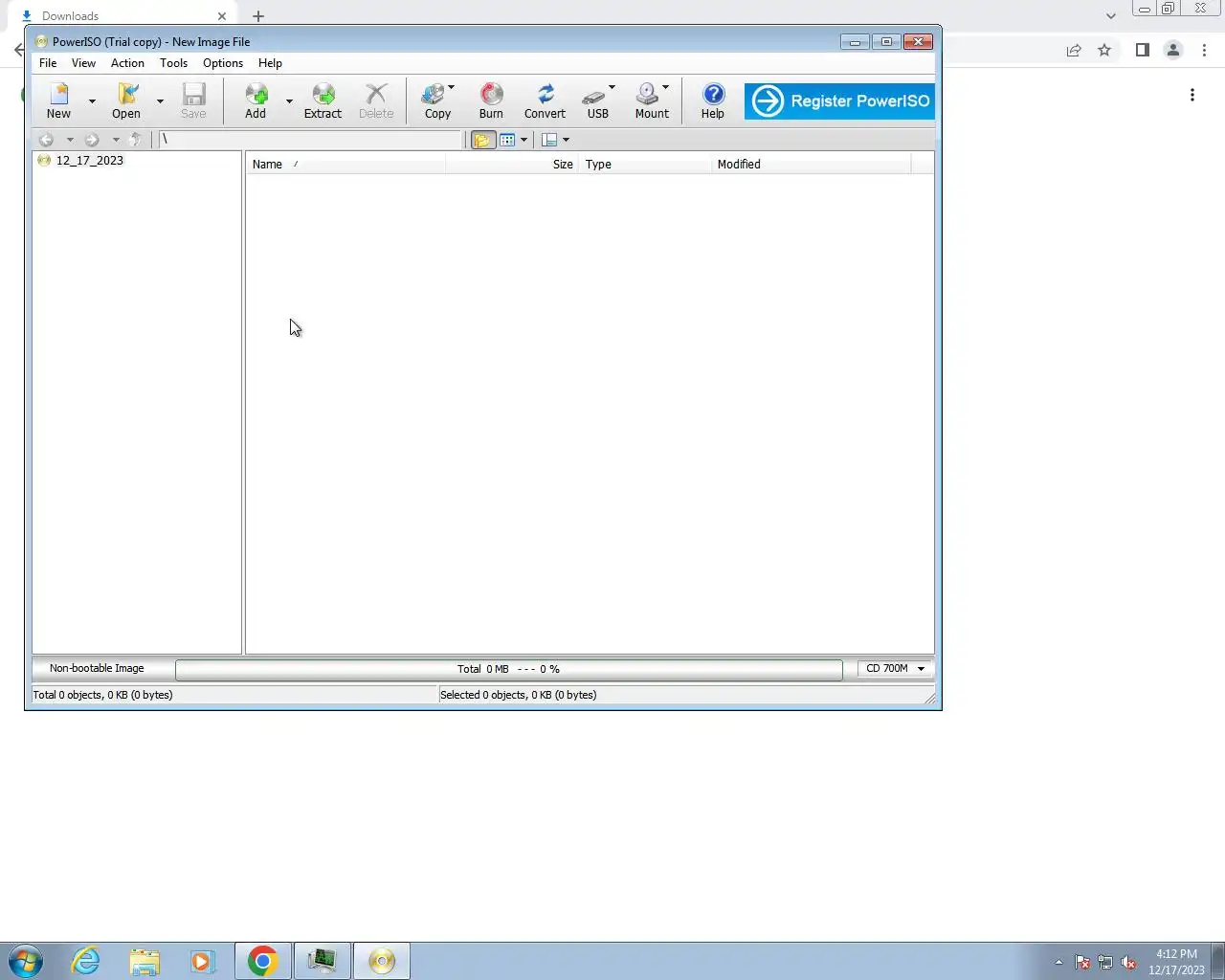Click the Burn toolbar icon
Image resolution: width=1225 pixels, height=980 pixels.
(x=491, y=100)
